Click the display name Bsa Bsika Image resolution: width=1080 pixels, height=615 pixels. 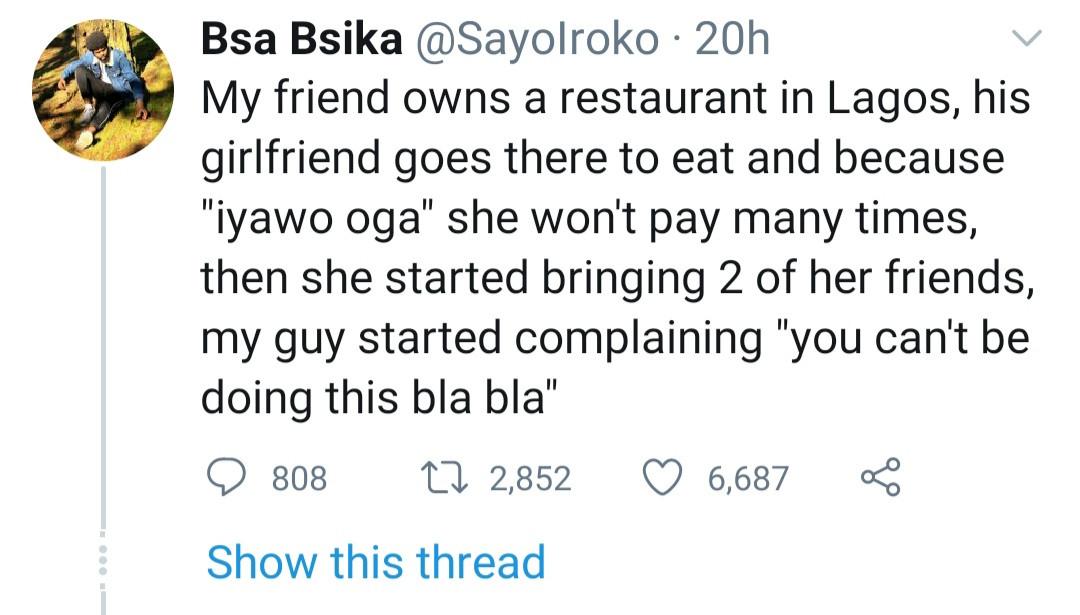[x=301, y=40]
